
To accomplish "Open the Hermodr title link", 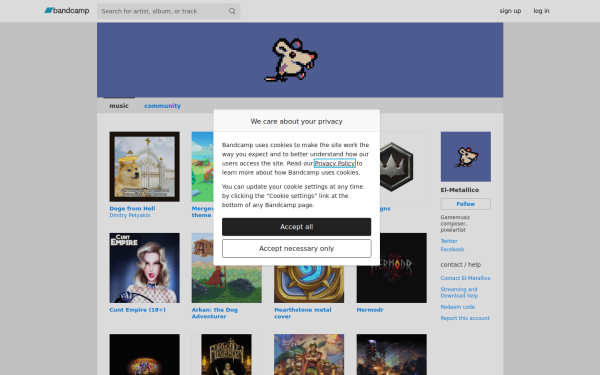I will (370, 310).
